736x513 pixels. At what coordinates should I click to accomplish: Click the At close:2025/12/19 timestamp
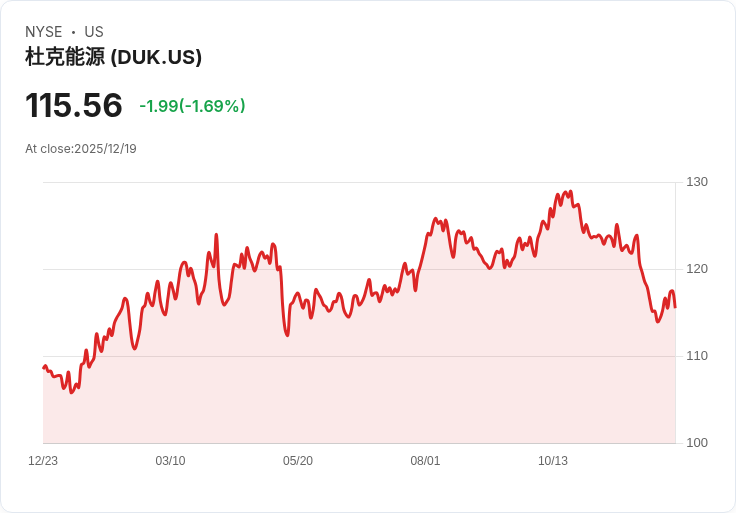click(x=81, y=149)
